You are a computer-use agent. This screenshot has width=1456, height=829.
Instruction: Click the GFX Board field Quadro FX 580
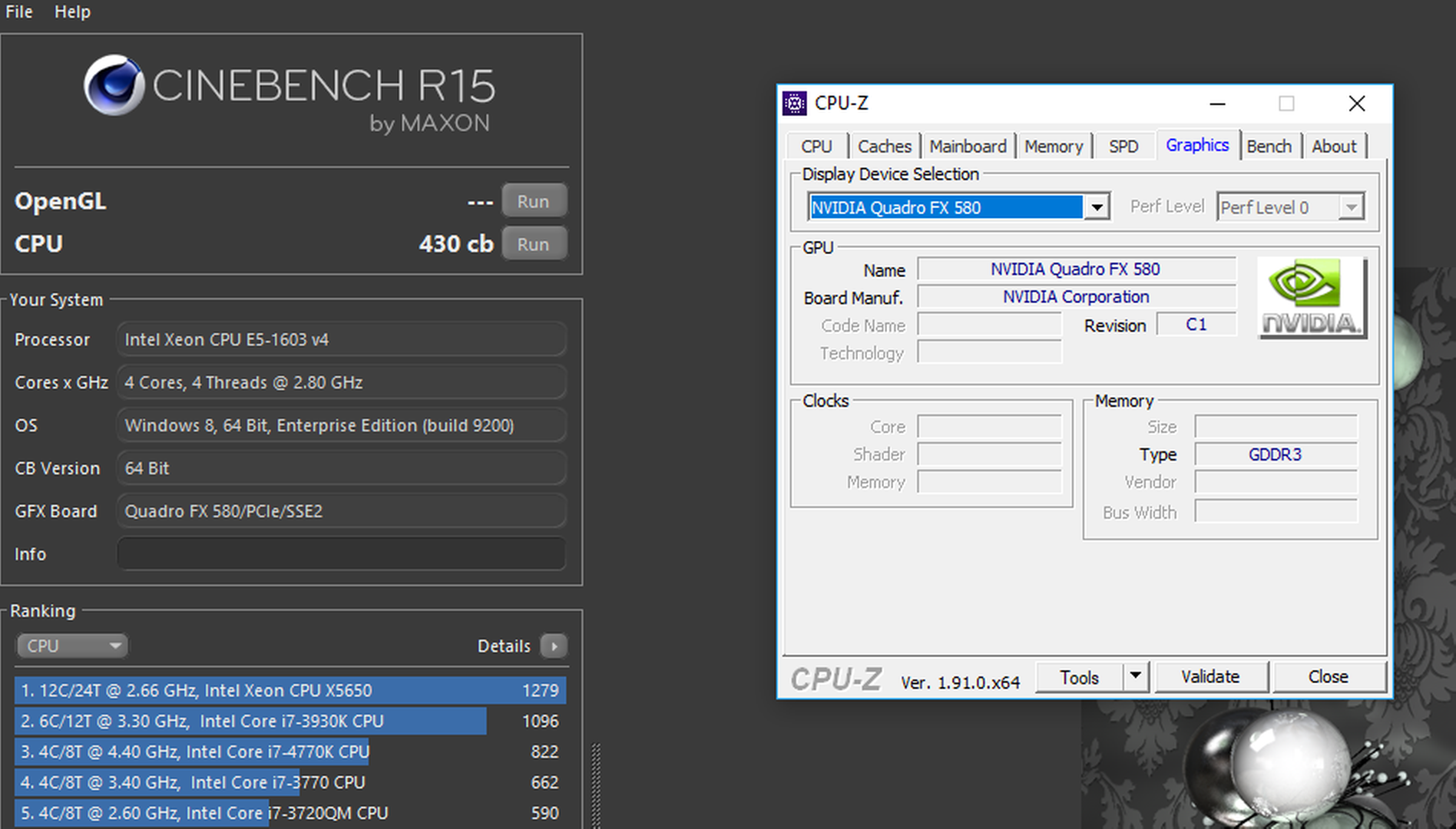(342, 511)
